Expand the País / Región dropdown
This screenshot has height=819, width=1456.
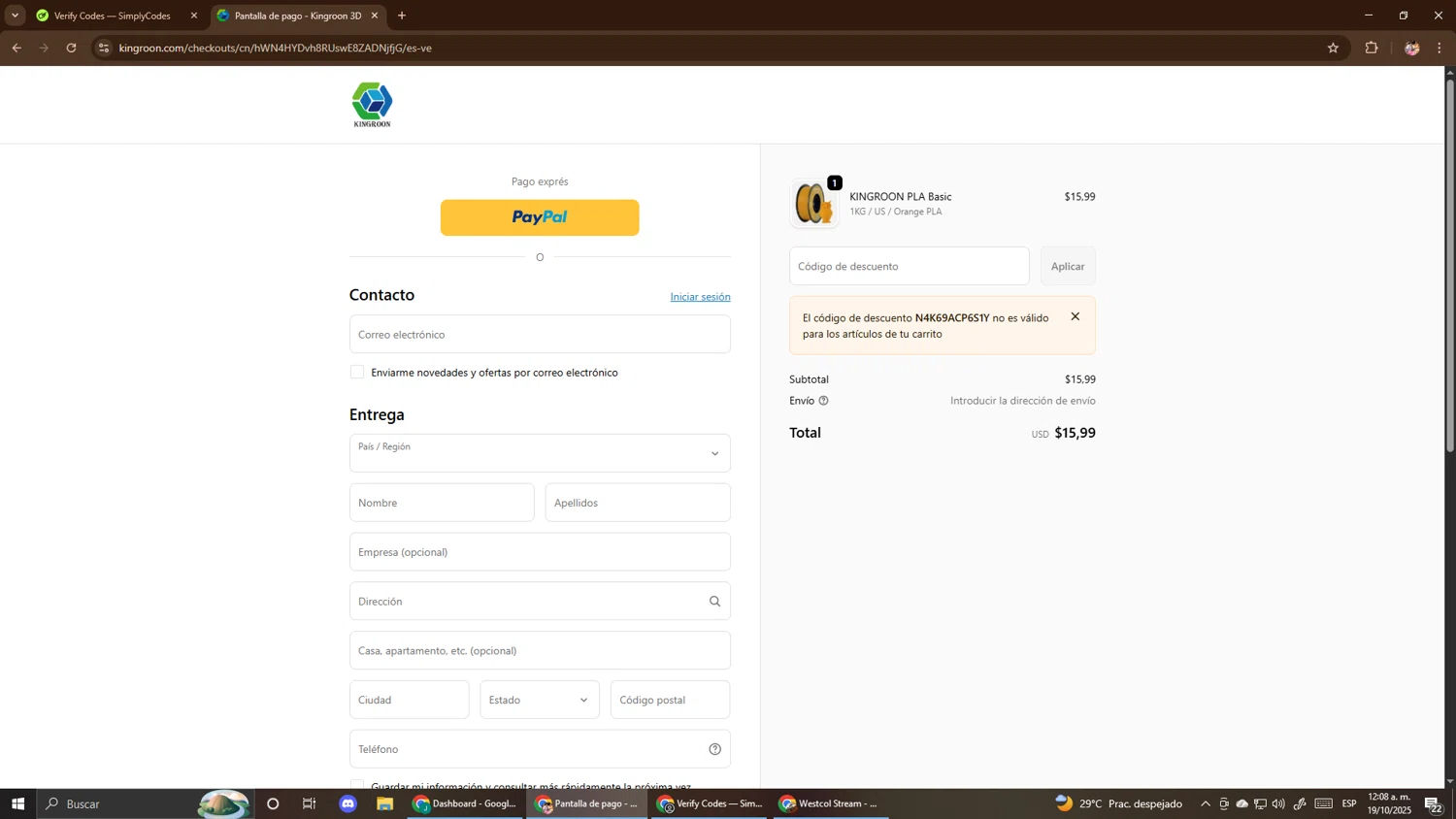click(x=540, y=453)
